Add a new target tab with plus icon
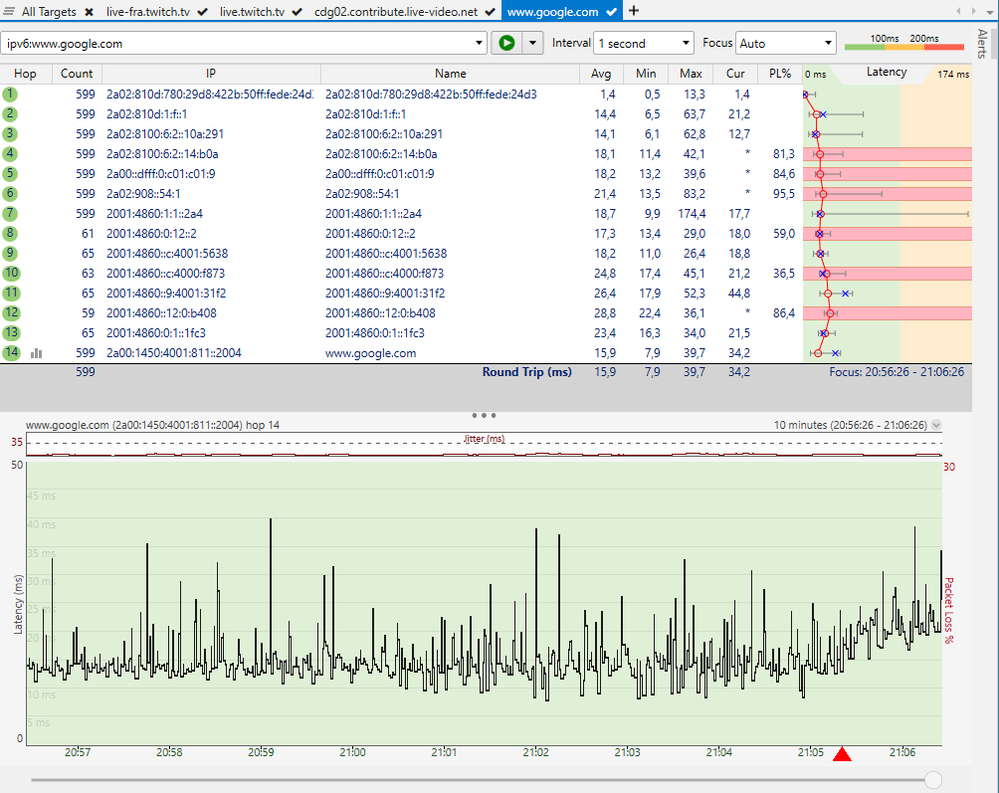999x793 pixels. tap(634, 11)
